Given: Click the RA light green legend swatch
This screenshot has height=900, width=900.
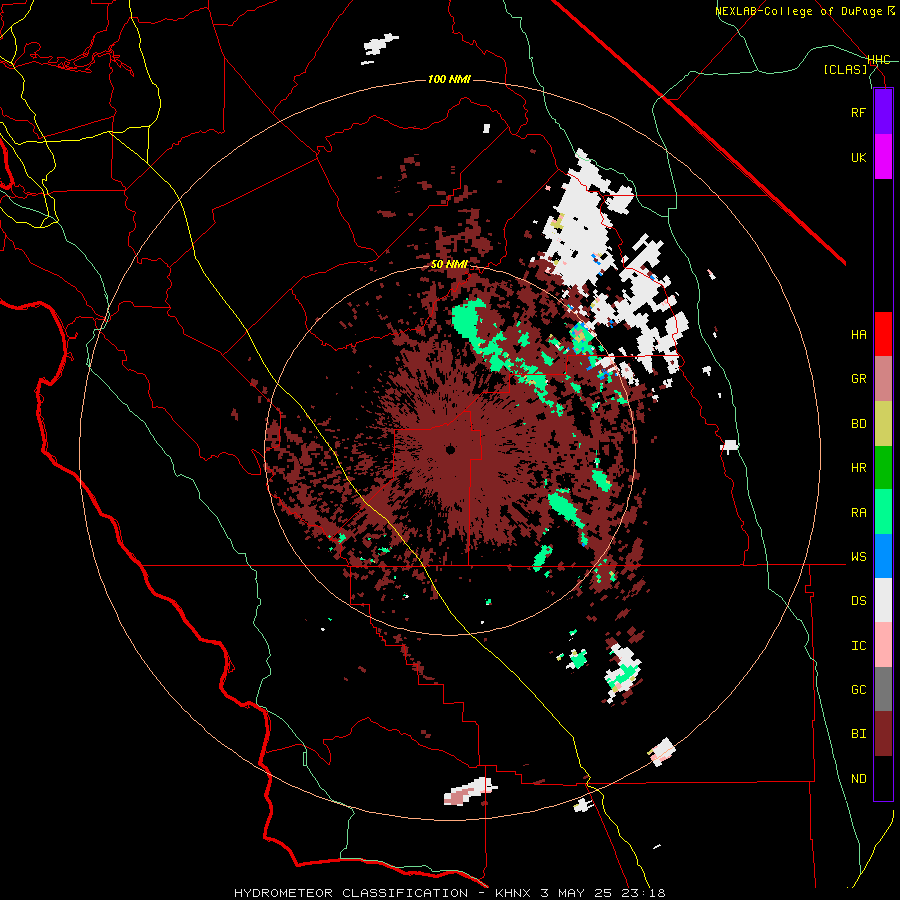Looking at the screenshot, I should pyautogui.click(x=883, y=512).
